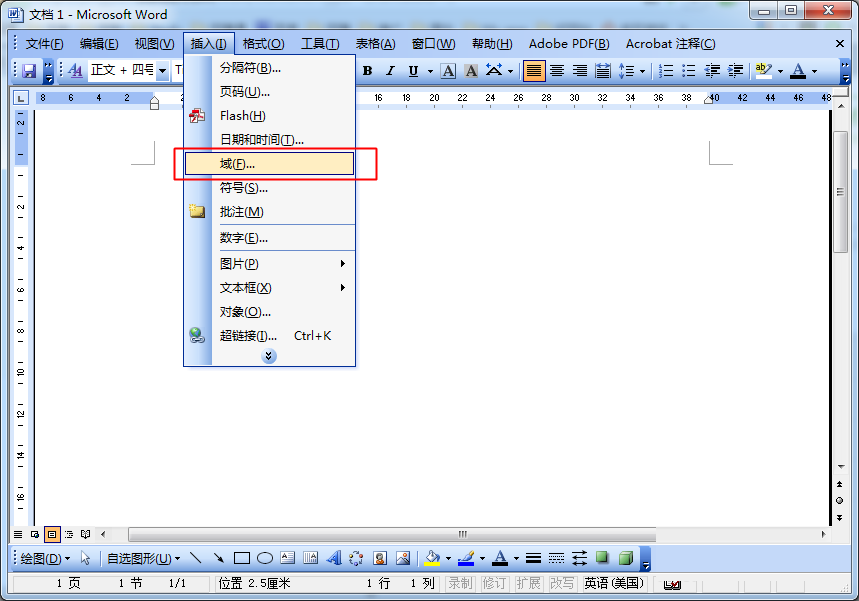Choose 分隔符(B)... menu entry
The height and width of the screenshot is (601, 859).
point(270,68)
